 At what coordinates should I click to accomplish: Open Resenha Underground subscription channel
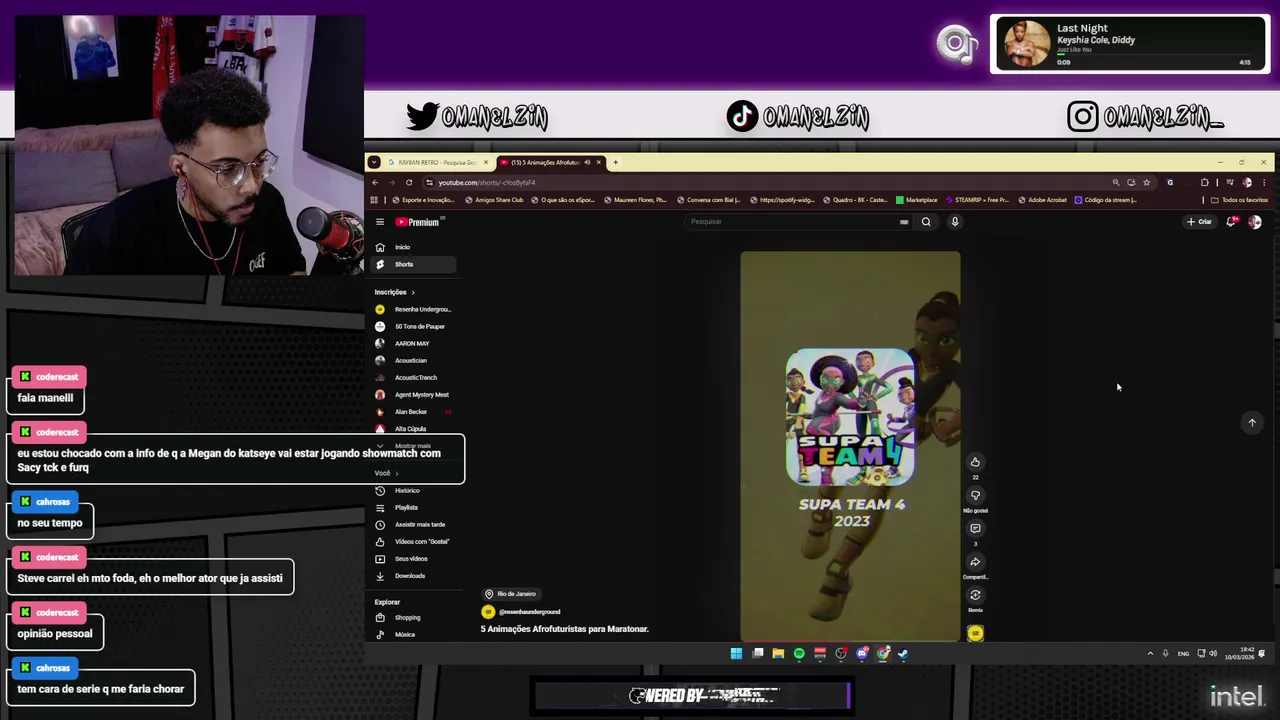[x=415, y=309]
